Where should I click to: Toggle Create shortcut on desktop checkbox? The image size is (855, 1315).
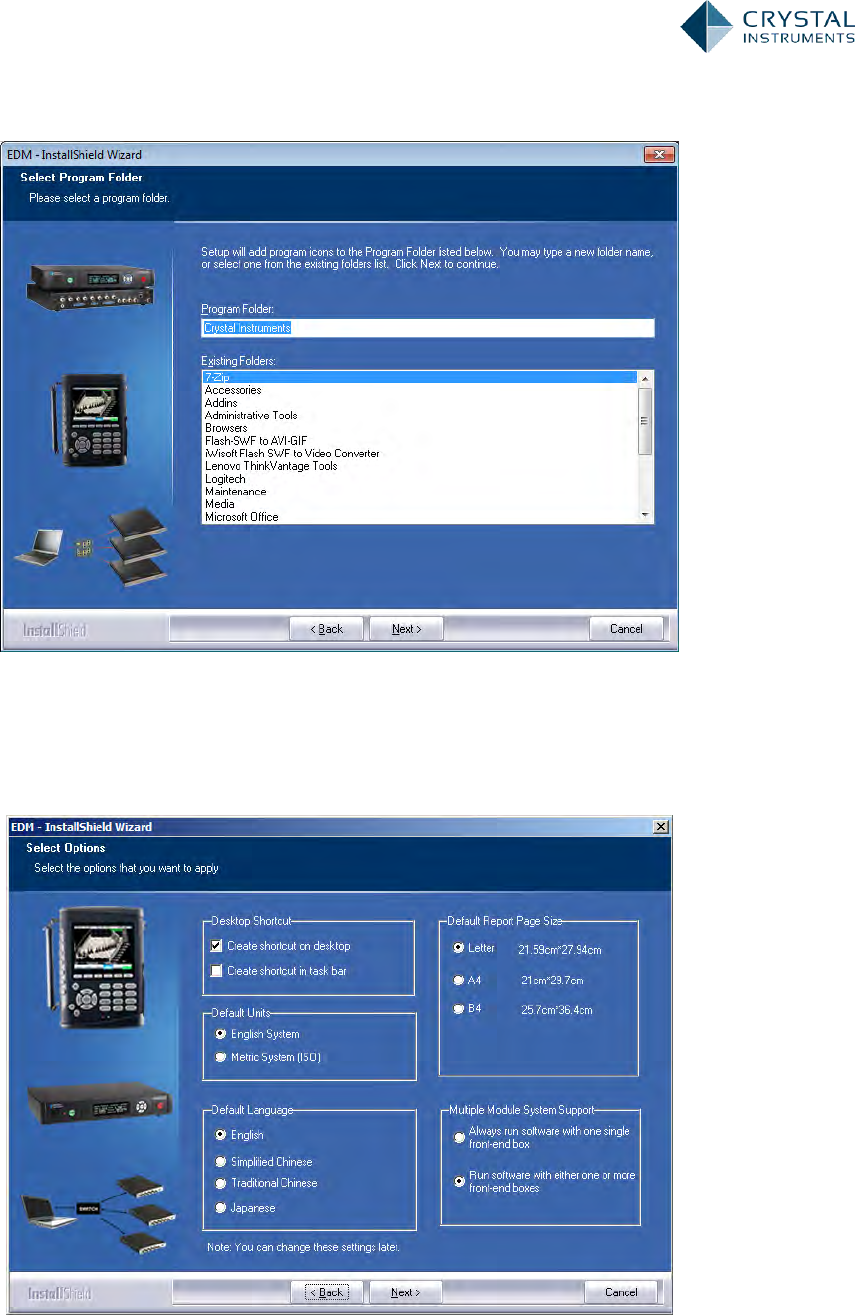click(217, 945)
